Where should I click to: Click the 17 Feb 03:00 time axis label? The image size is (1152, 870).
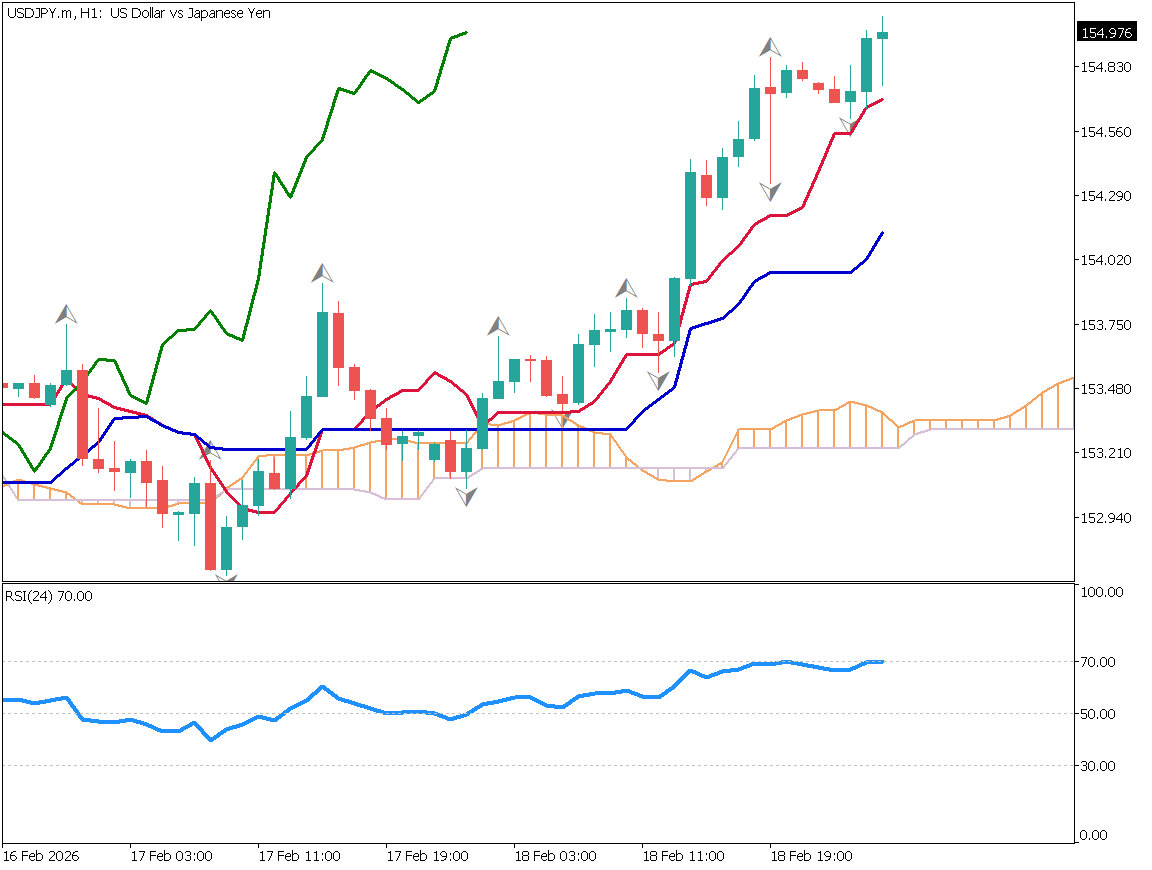tap(170, 856)
